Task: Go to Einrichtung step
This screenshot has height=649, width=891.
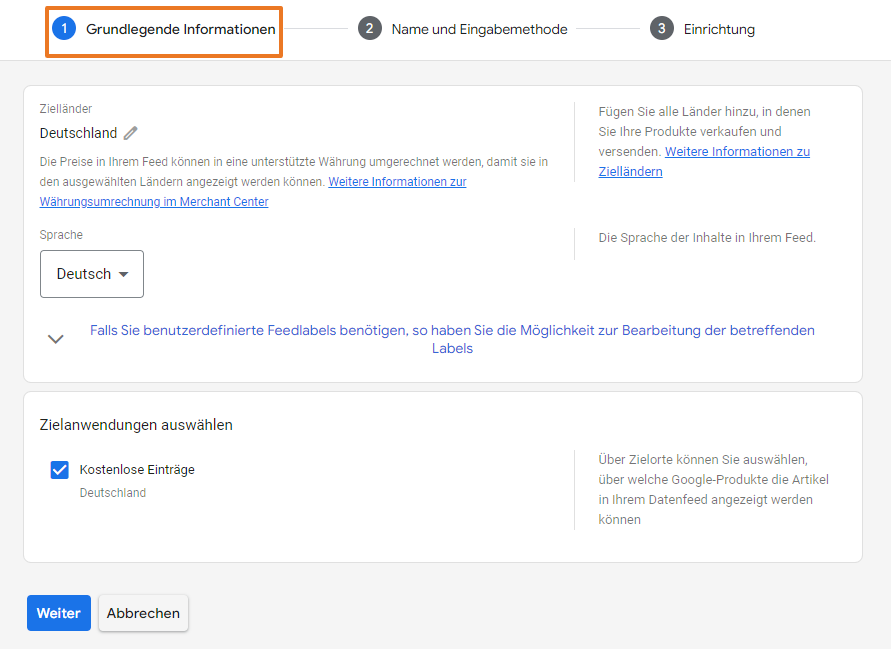Action: [x=719, y=29]
